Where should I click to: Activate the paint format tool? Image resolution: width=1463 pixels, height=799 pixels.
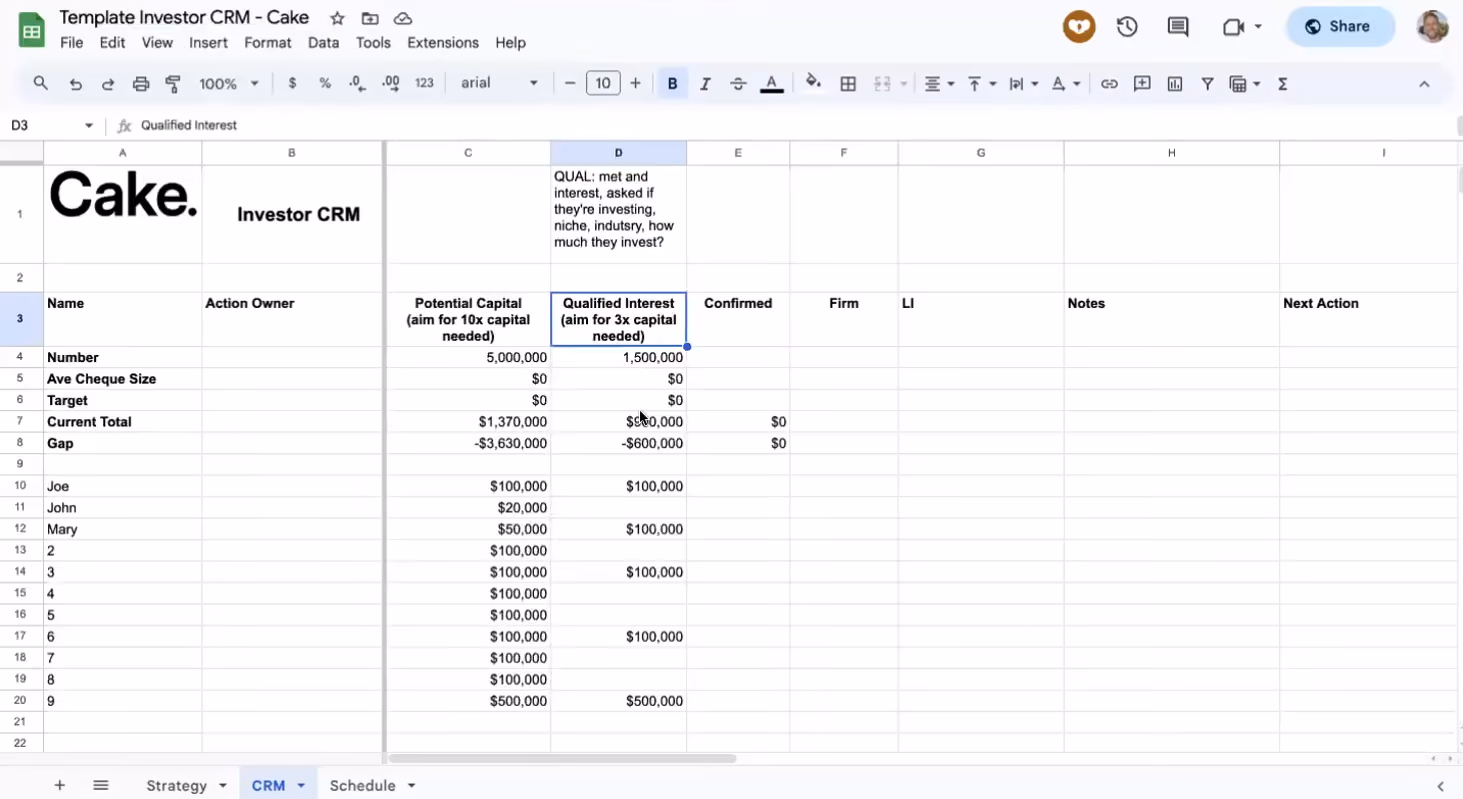click(x=173, y=84)
